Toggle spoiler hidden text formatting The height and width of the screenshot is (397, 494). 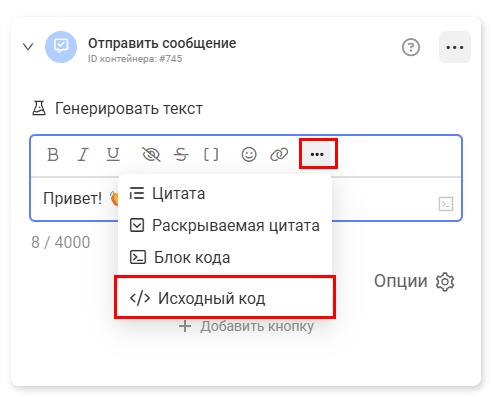pos(151,154)
